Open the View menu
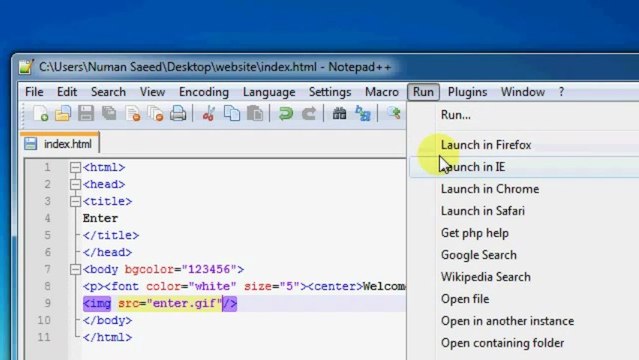The image size is (639, 360). [152, 92]
